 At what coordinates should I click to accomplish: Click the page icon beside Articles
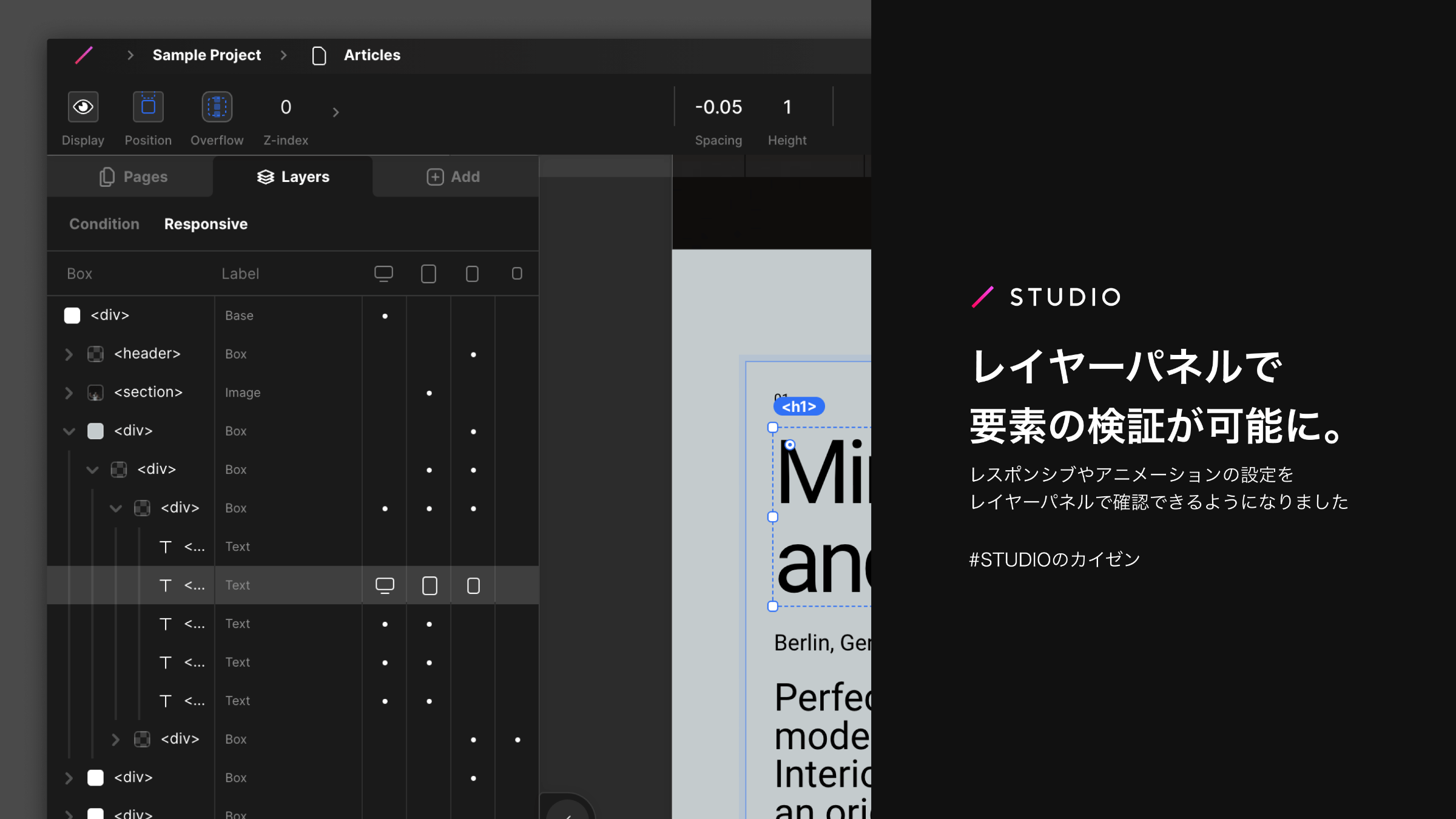coord(319,56)
